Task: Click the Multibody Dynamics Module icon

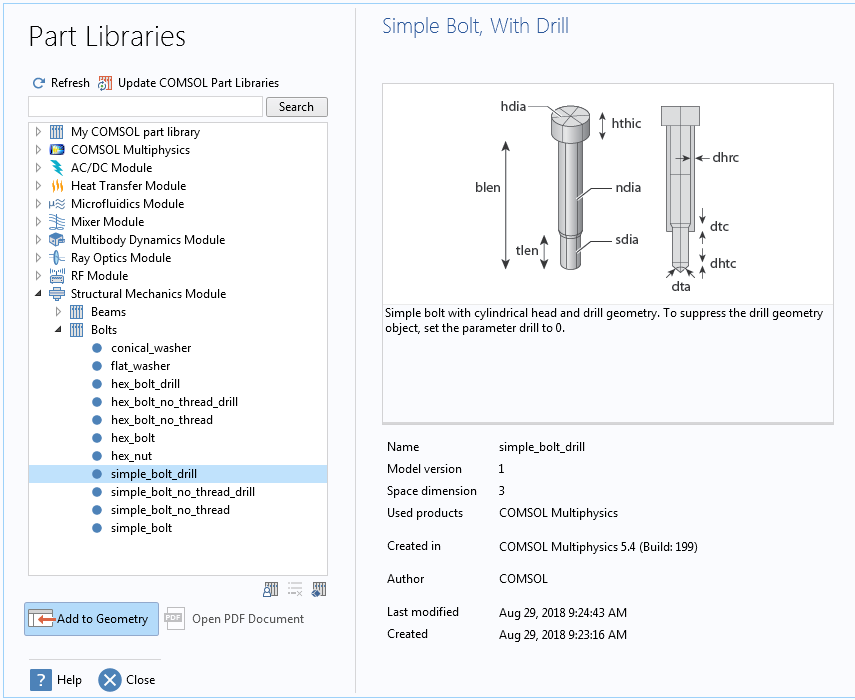Action: pos(57,240)
